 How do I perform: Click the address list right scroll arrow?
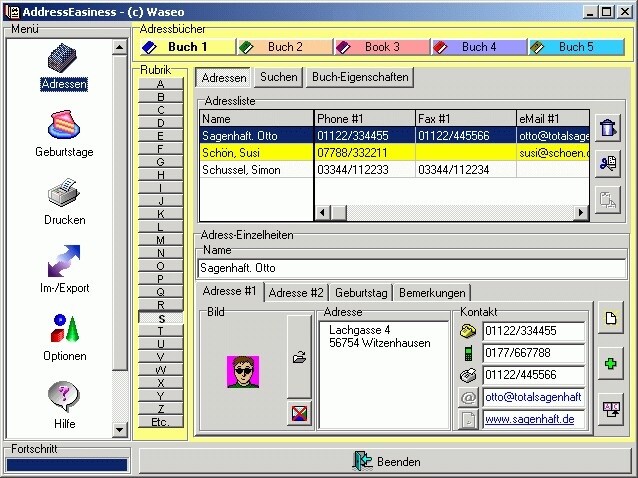coord(581,213)
